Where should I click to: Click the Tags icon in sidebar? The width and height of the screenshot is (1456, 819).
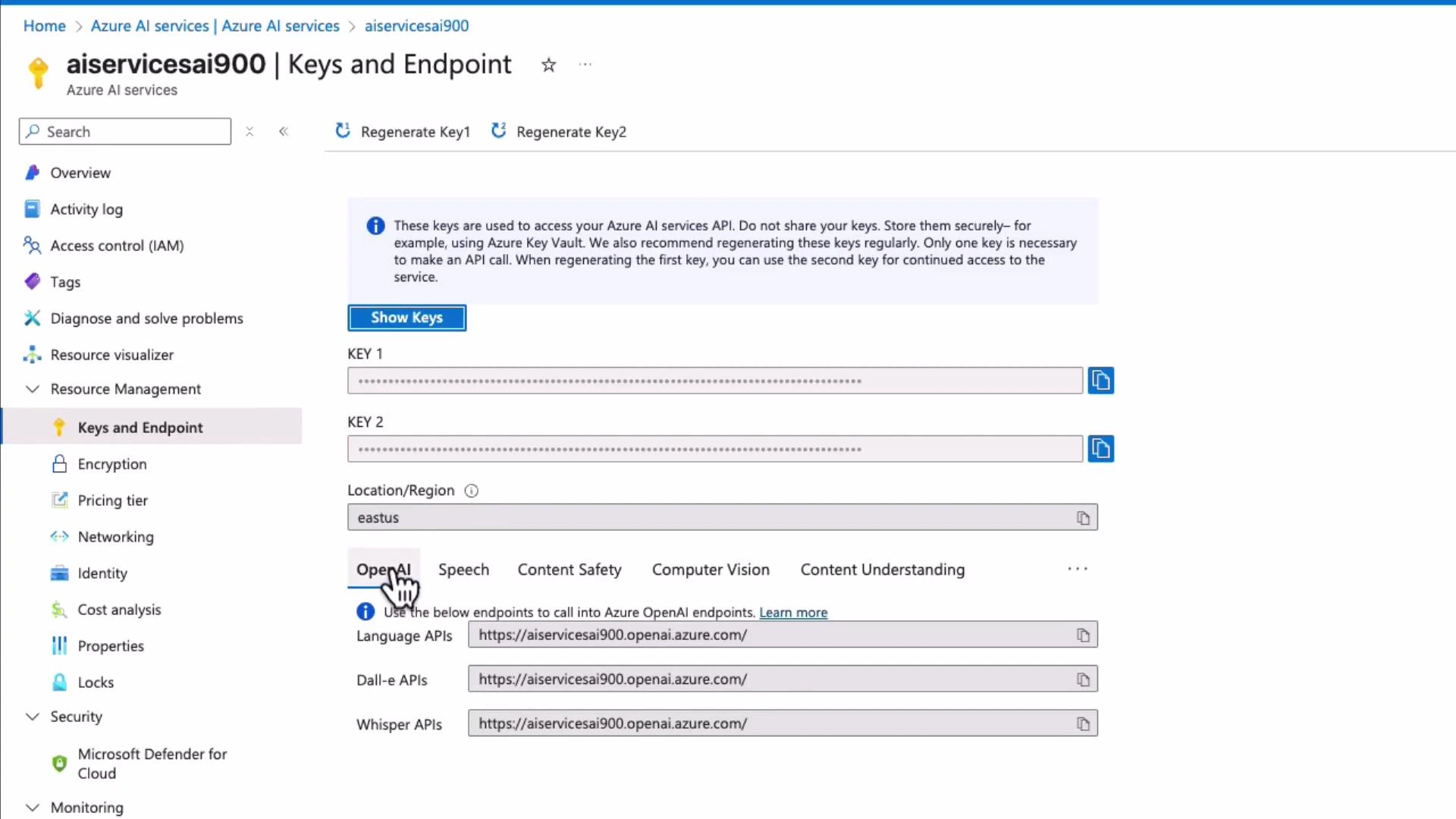click(x=32, y=281)
